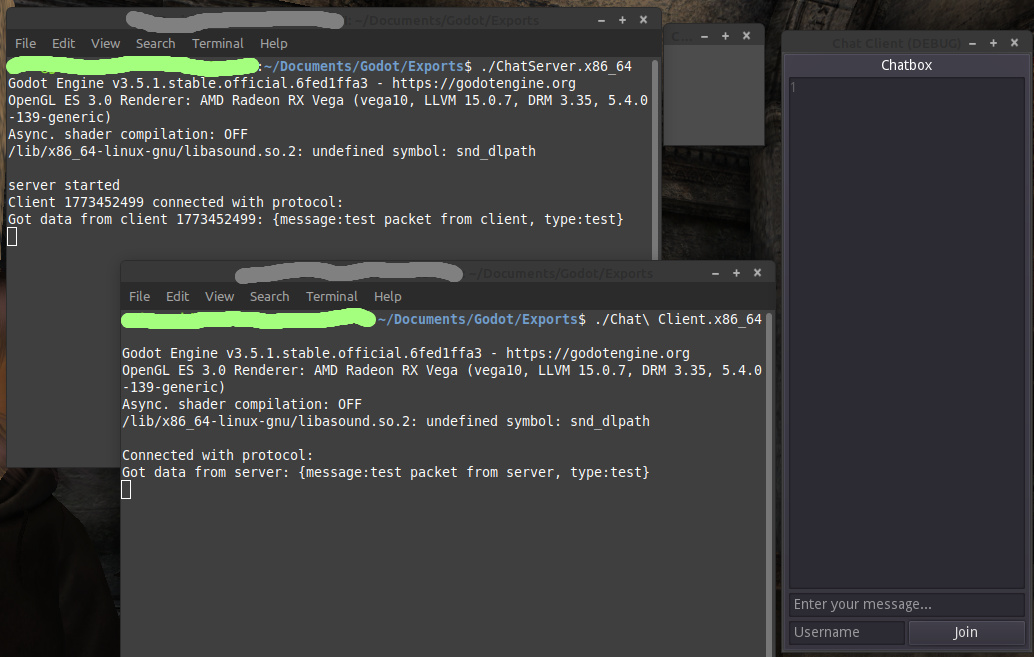1034x657 pixels.
Task: Click inside the Chatbox text area
Action: [906, 330]
